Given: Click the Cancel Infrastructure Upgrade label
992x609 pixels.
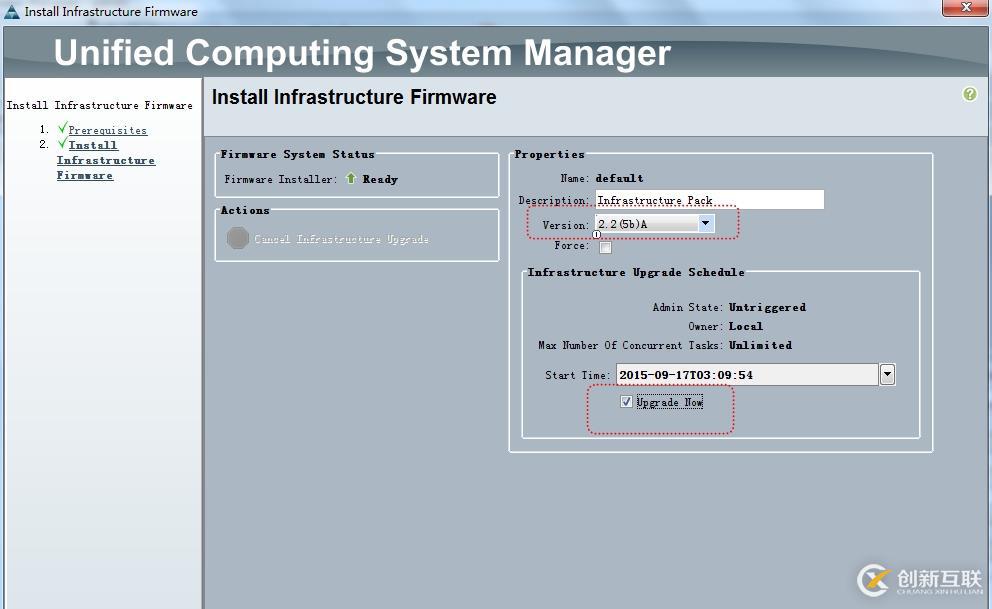Looking at the screenshot, I should 342,239.
